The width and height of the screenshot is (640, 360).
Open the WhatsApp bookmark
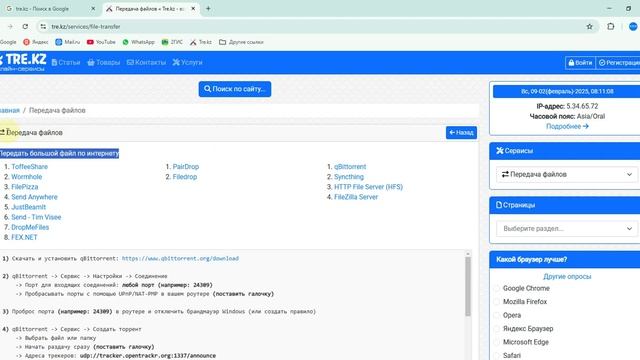(138, 42)
